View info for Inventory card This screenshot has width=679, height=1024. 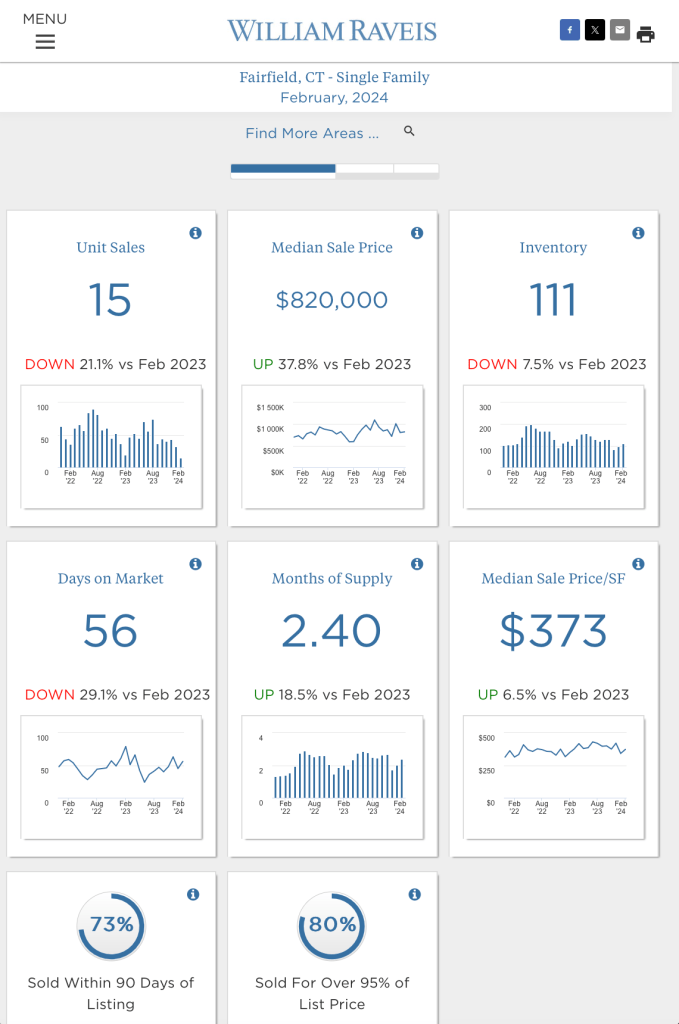point(638,233)
